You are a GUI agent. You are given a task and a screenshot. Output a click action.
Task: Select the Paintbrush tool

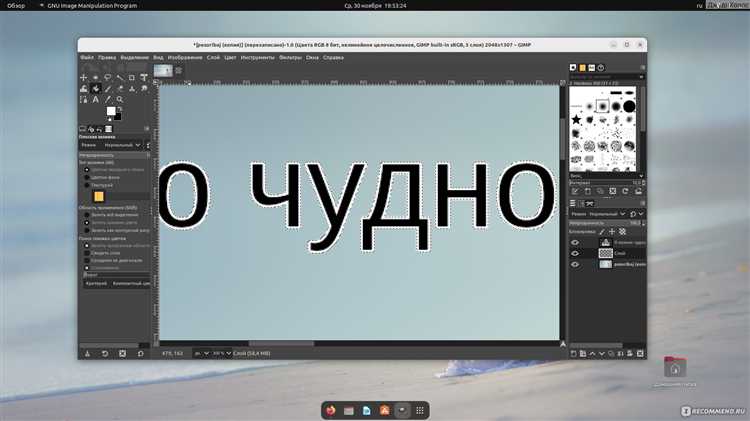point(108,89)
